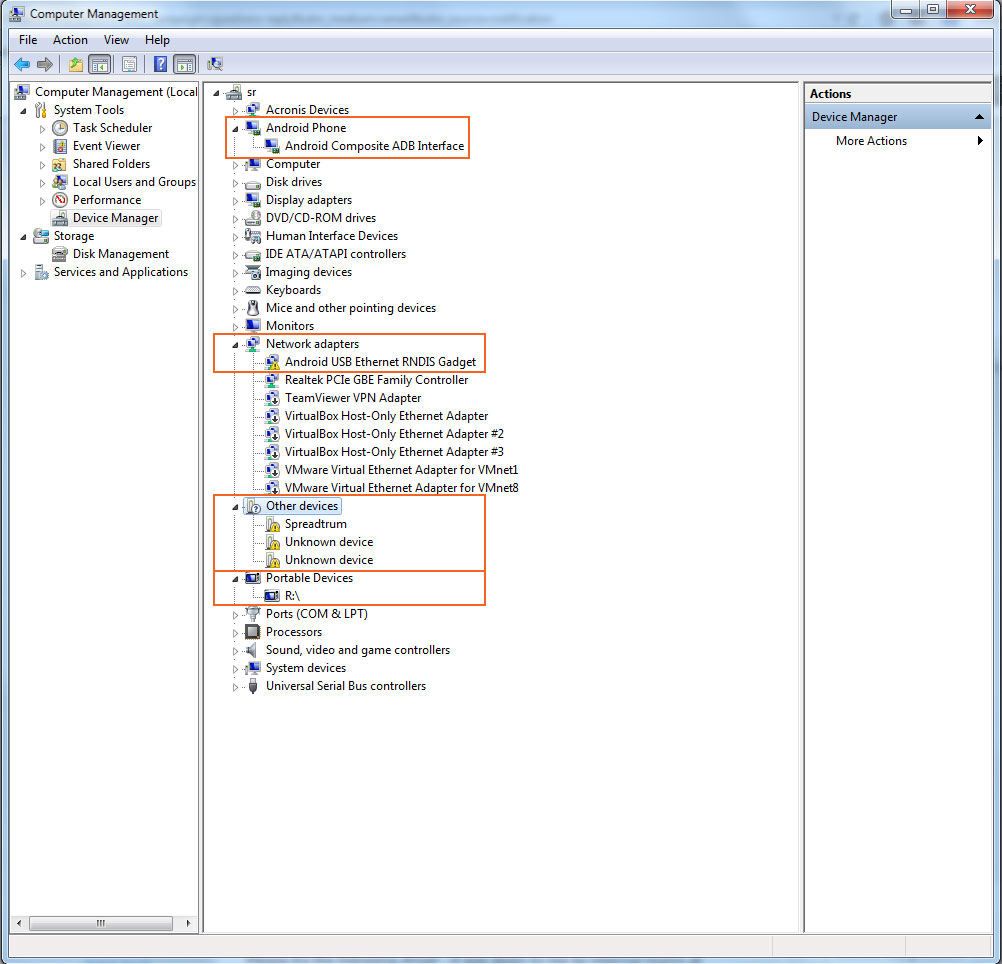
Task: Select the sr computer root node
Action: coord(251,93)
